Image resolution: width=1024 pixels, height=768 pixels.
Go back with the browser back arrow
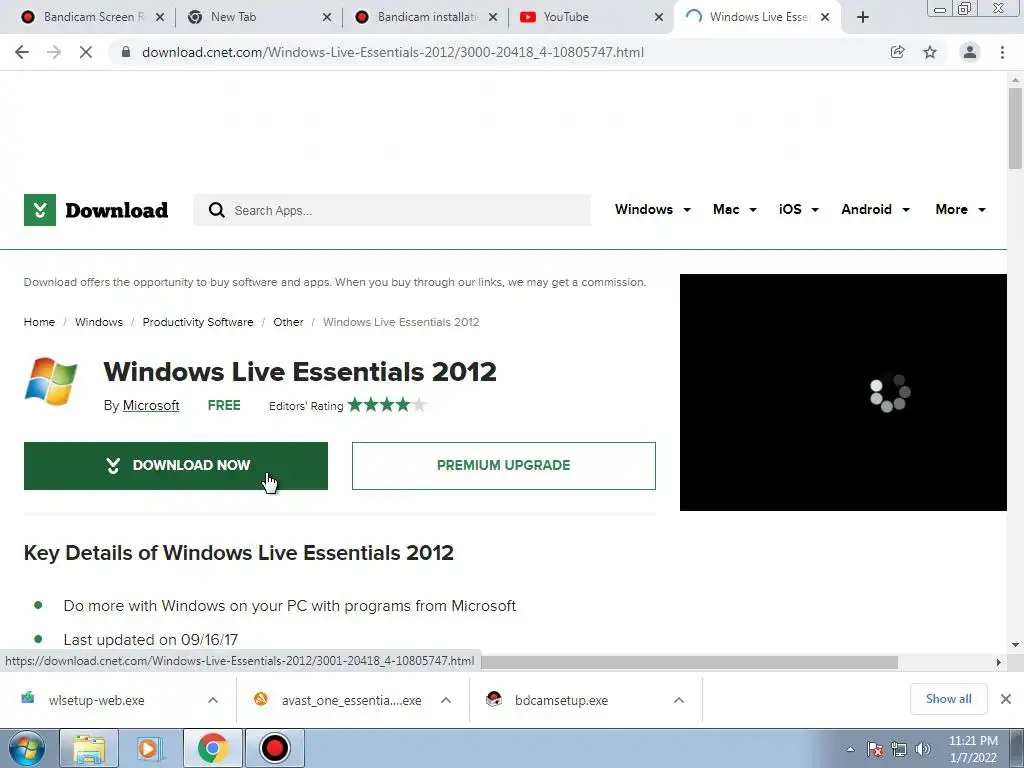tap(22, 52)
